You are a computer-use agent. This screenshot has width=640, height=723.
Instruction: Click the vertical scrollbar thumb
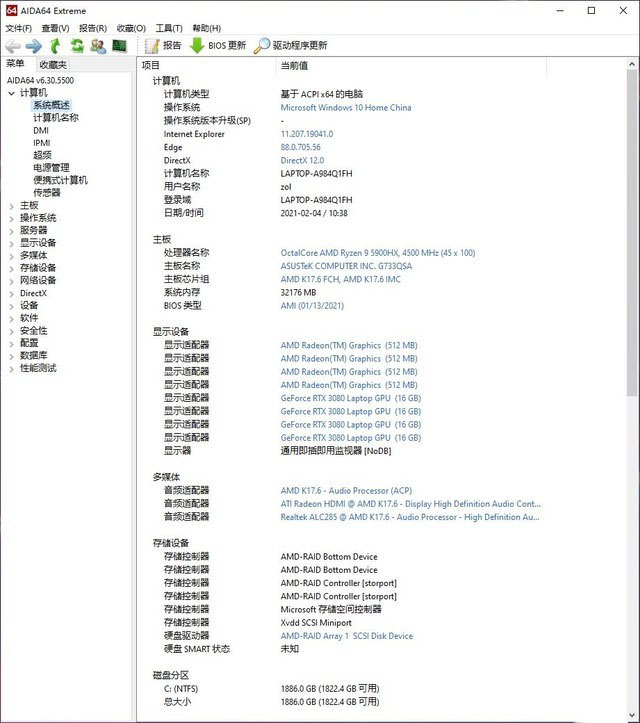tap(632, 233)
